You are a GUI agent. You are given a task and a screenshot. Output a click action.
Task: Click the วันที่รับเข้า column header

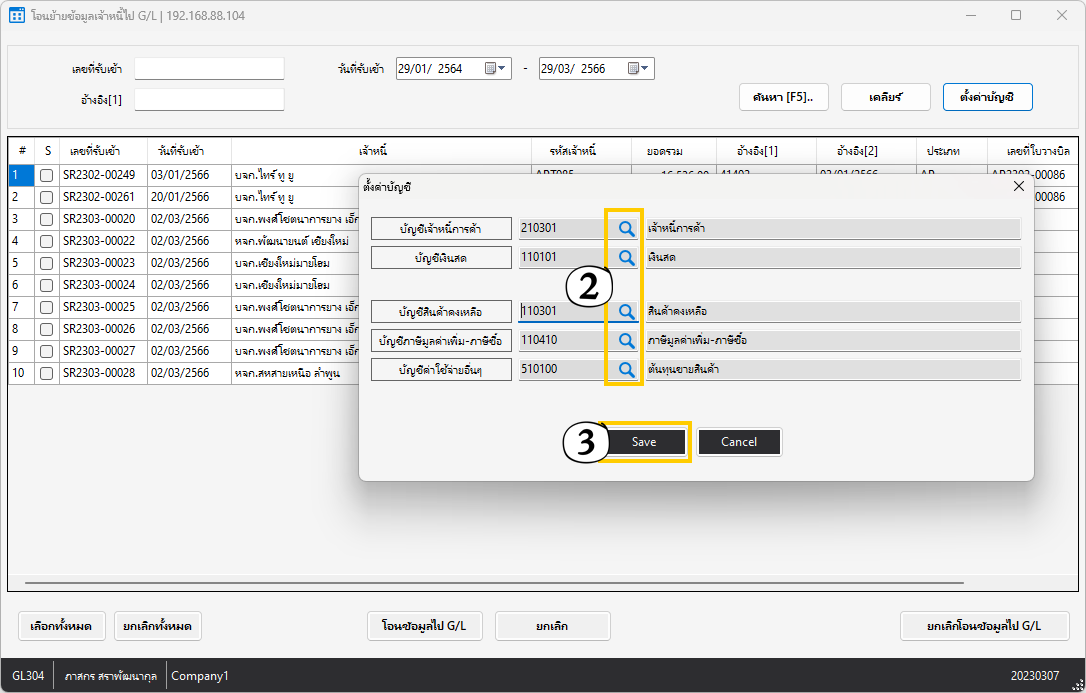pos(181,150)
